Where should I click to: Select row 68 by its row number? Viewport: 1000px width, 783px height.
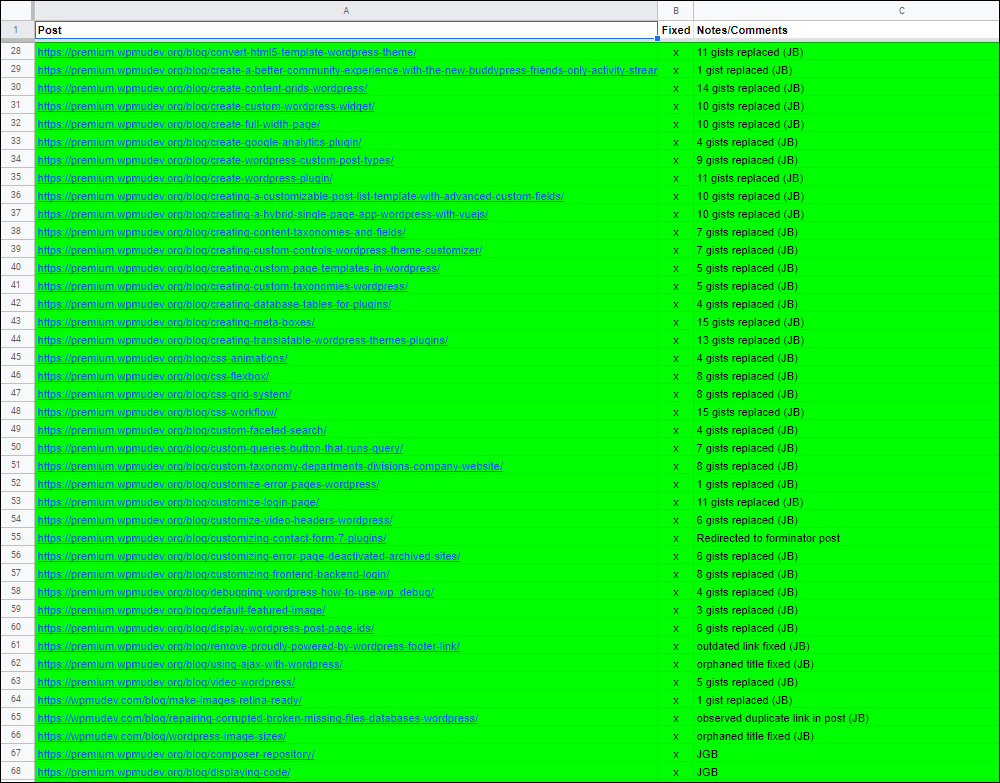point(16,773)
